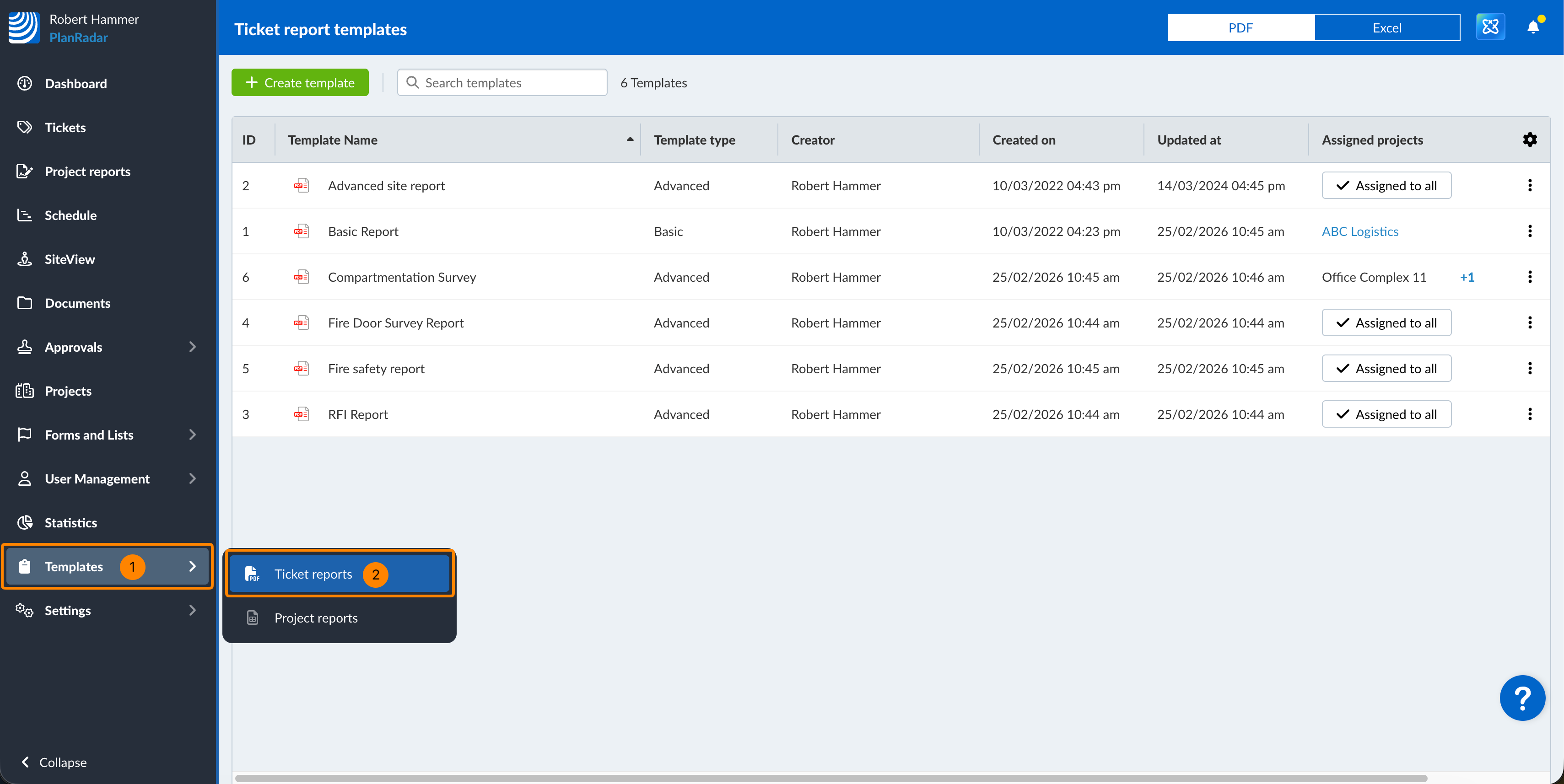Select Project reports in Templates flyout menu
1564x784 pixels.
point(316,618)
